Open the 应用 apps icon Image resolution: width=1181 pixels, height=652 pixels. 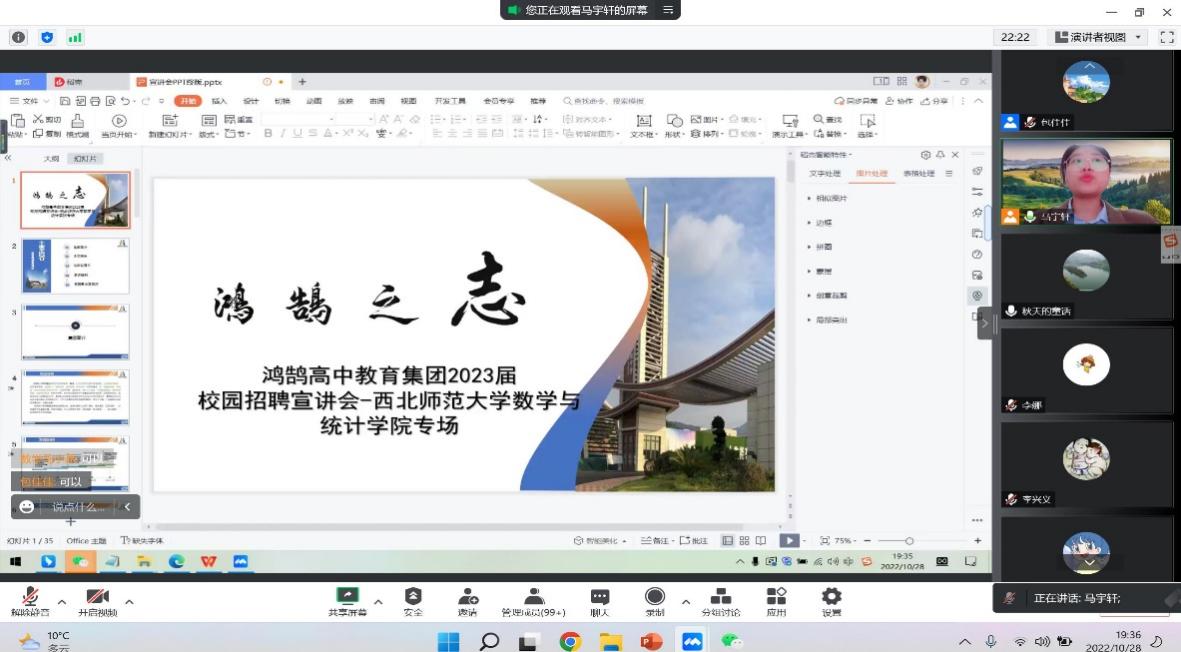click(776, 598)
